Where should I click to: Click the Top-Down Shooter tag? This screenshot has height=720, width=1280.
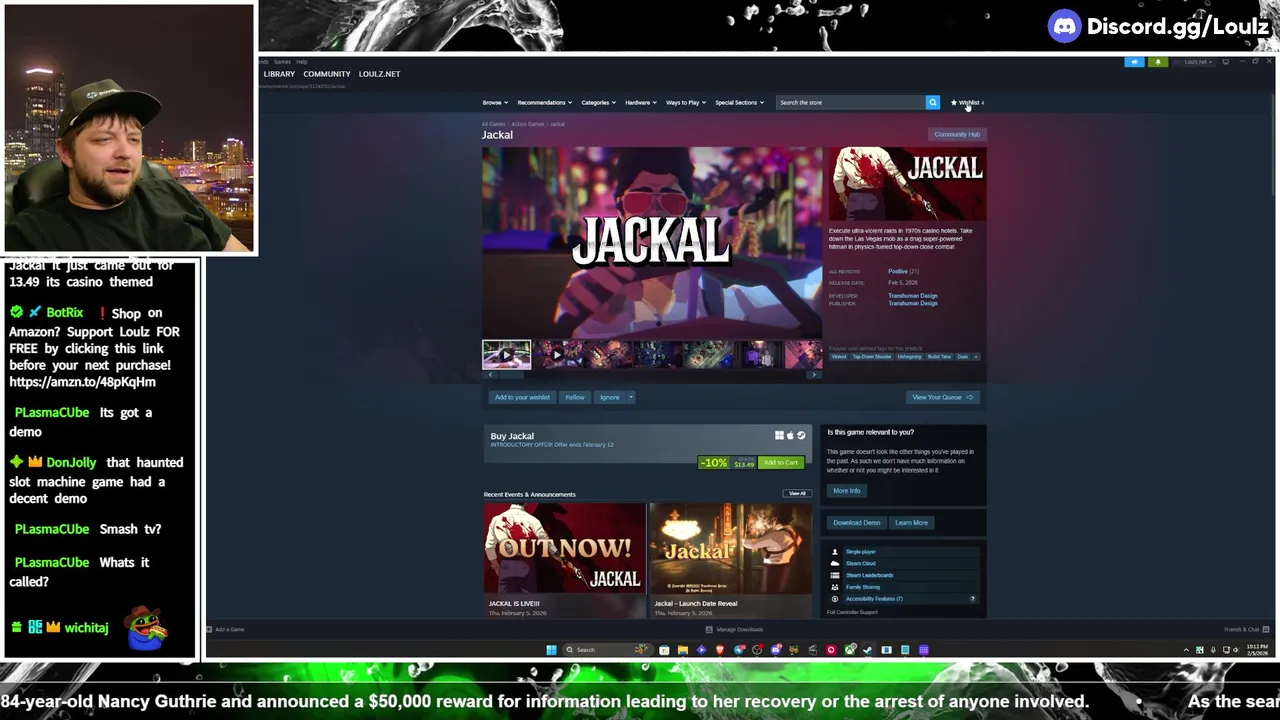(x=871, y=356)
